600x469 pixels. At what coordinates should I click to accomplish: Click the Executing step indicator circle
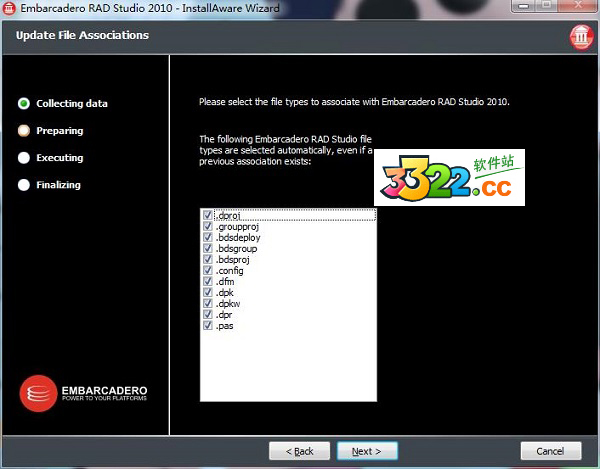(24, 158)
